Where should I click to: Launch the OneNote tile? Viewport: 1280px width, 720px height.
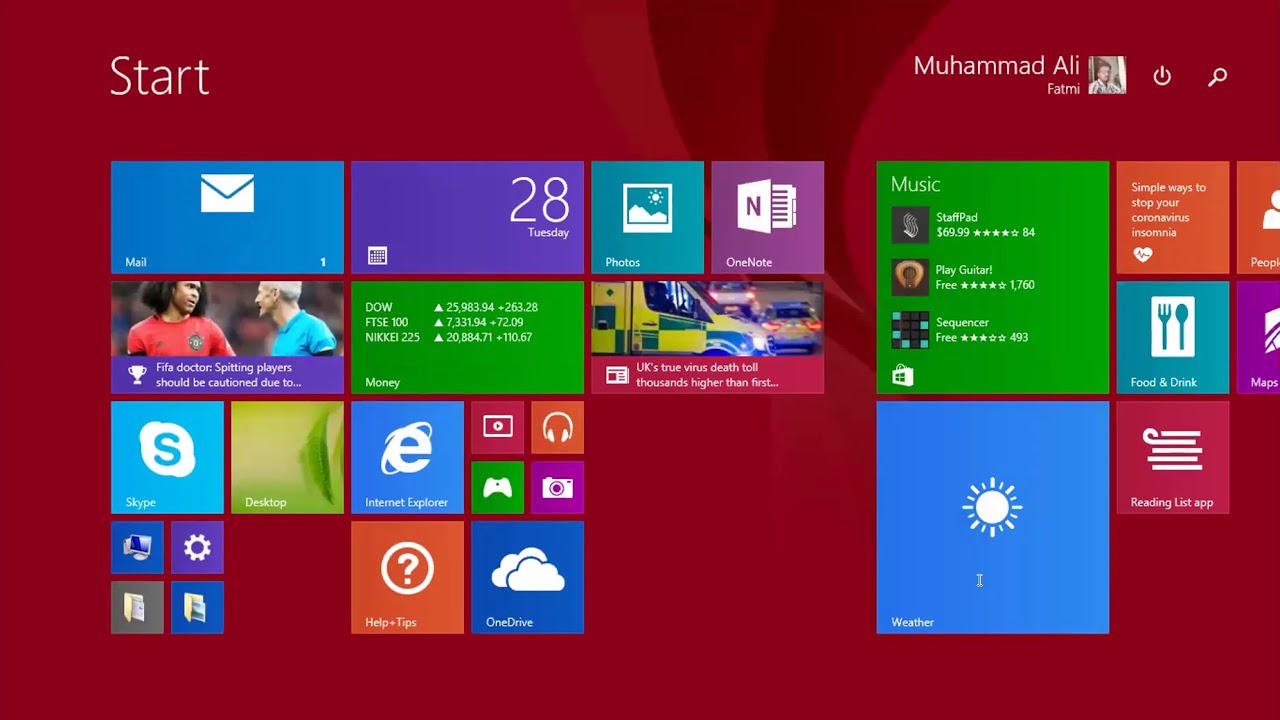[x=767, y=217]
